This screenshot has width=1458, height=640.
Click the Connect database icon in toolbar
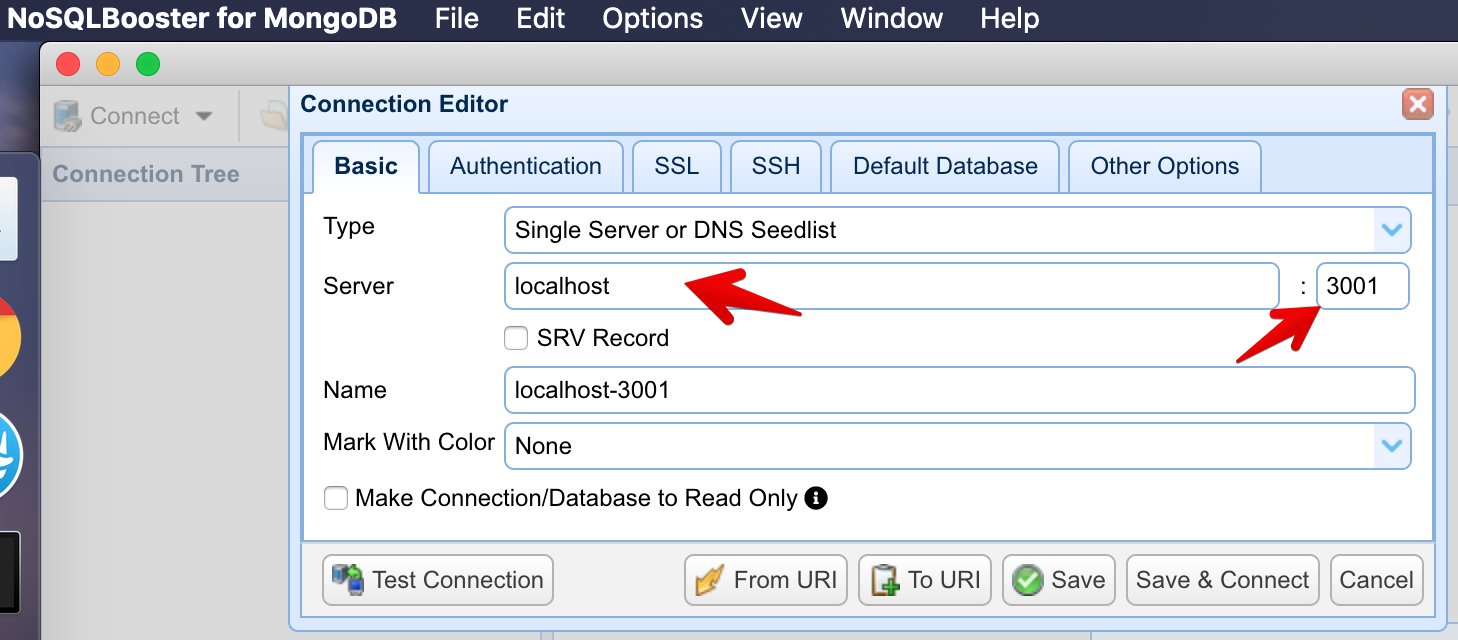point(68,116)
